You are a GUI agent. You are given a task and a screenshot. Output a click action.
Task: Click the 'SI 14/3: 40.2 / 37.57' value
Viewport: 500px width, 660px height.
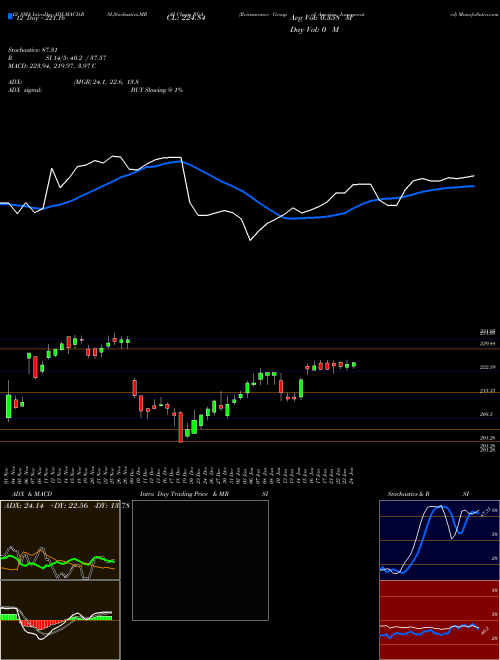[x=76, y=58]
